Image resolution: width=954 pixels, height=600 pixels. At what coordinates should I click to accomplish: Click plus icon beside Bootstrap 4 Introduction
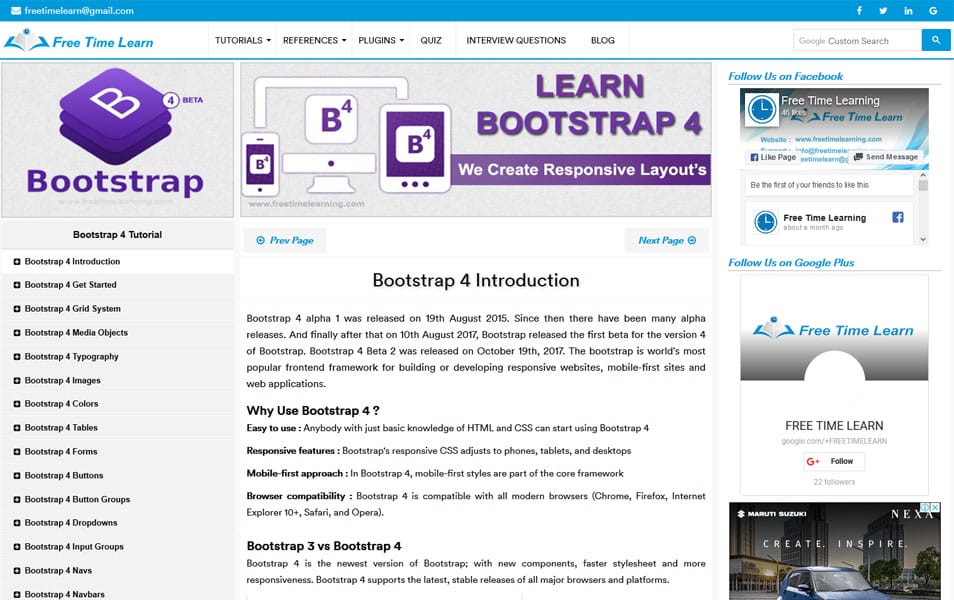[17, 262]
